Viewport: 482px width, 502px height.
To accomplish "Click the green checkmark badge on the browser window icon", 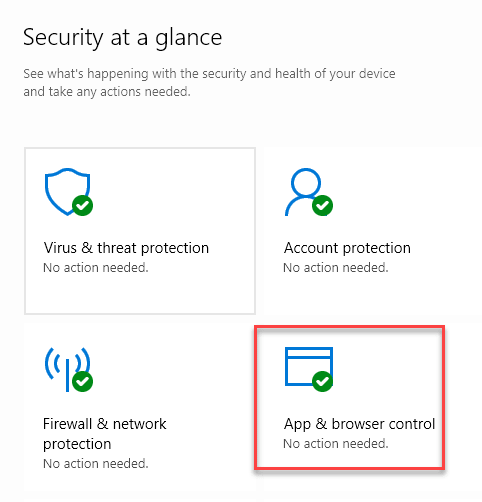I will (x=322, y=381).
